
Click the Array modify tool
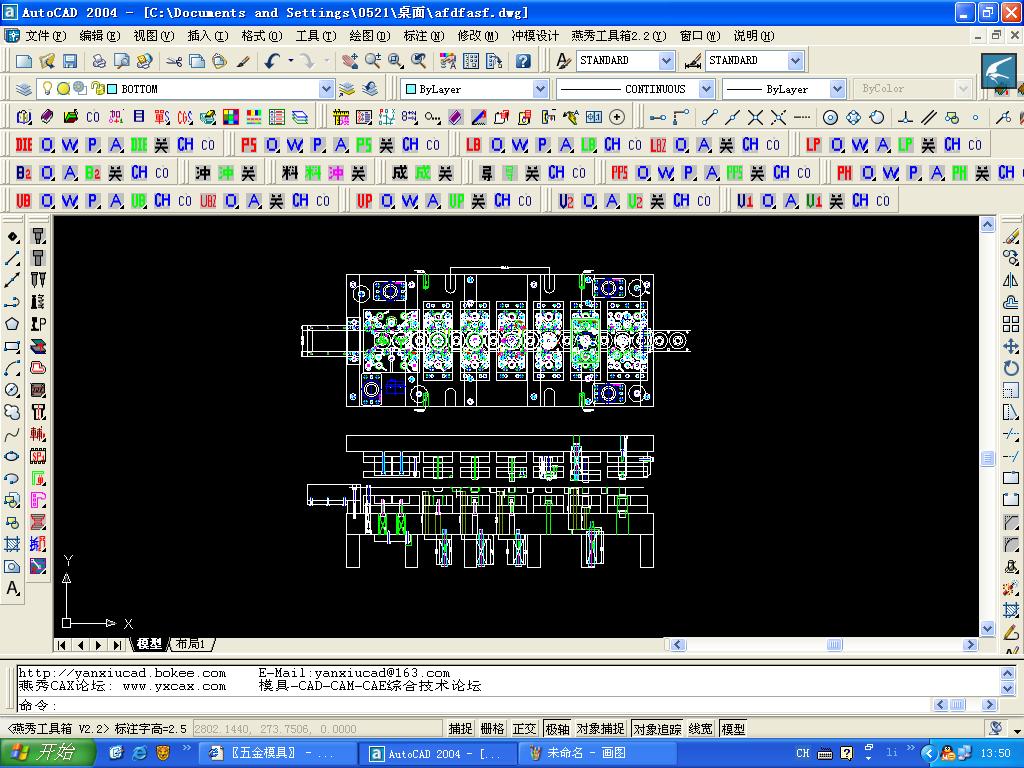[1010, 325]
